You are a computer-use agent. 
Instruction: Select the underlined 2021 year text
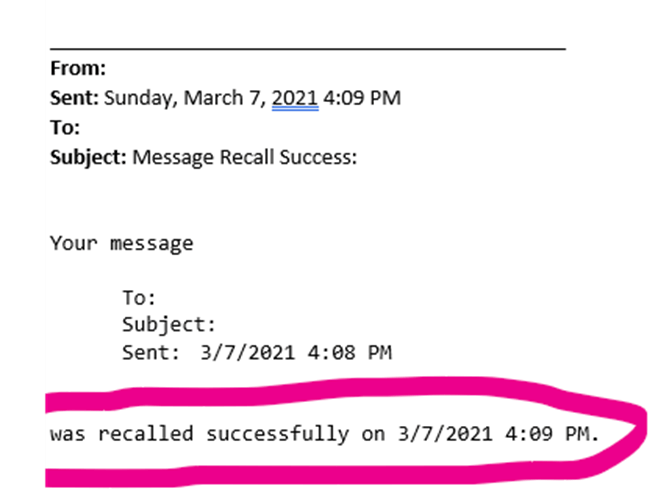(x=295, y=98)
